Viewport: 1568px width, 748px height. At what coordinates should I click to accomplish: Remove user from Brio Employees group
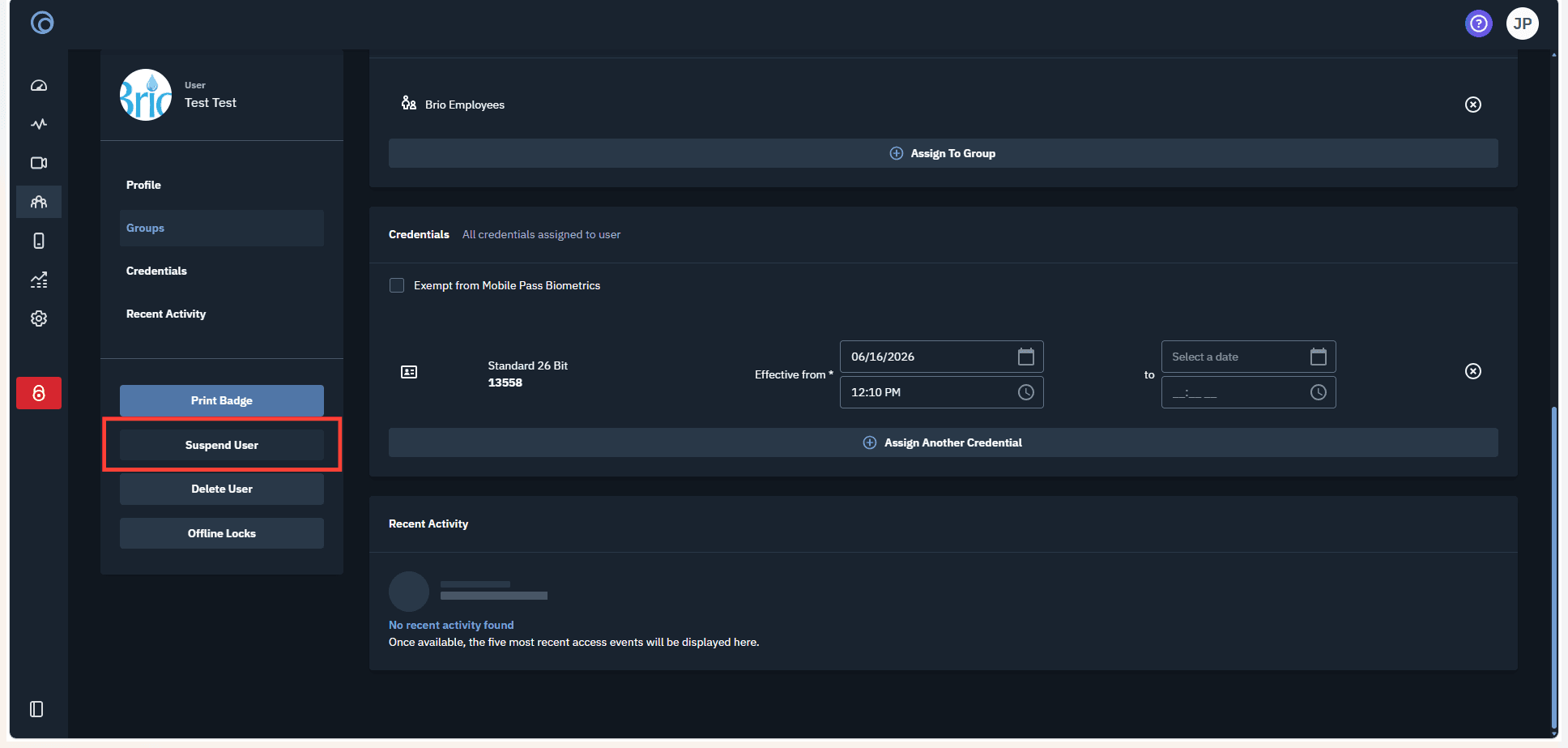pos(1473,105)
